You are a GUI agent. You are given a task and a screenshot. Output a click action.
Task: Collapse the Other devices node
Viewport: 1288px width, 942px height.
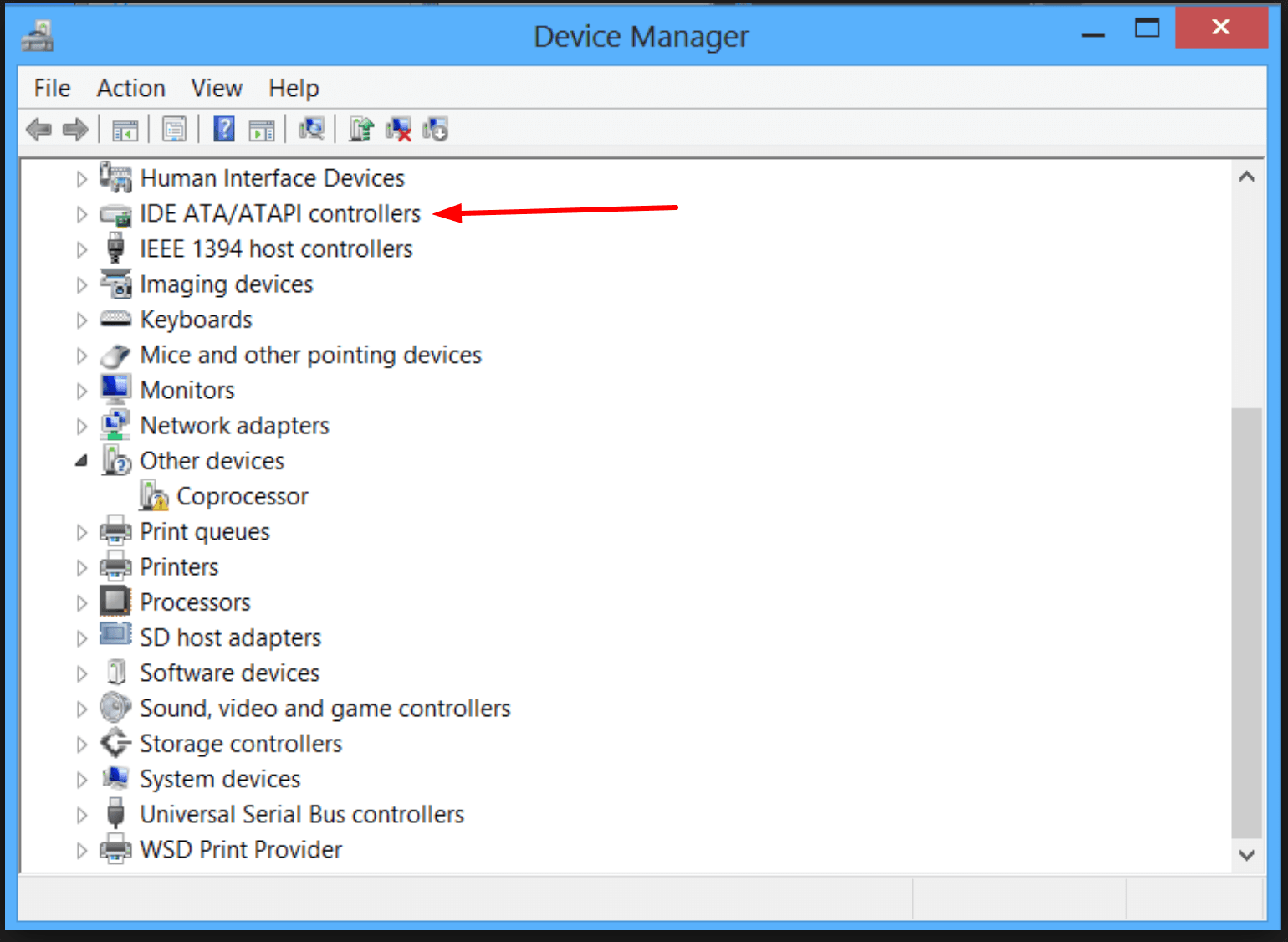tap(81, 461)
